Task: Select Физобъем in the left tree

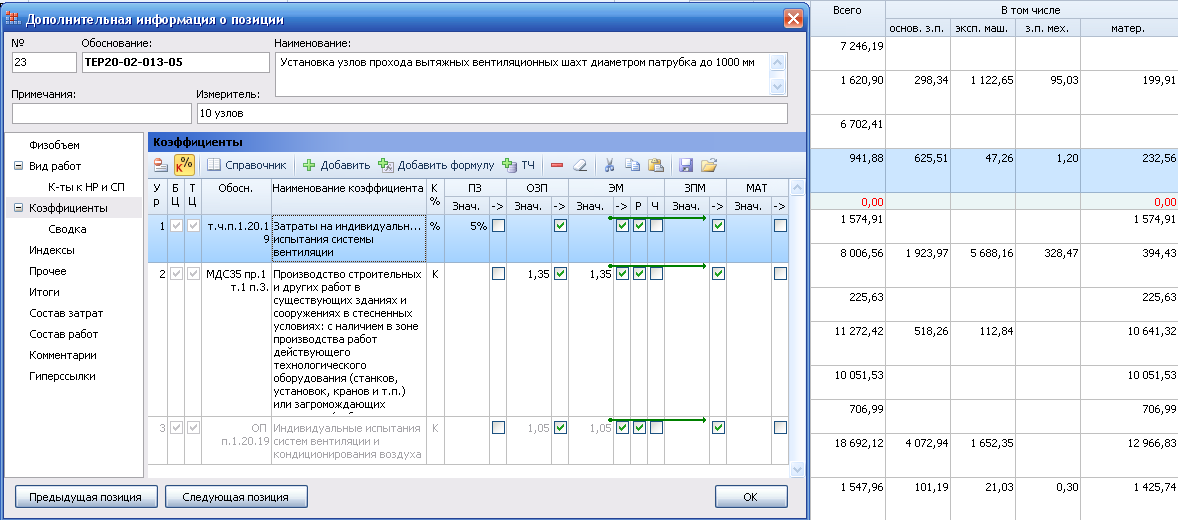Action: pyautogui.click(x=54, y=145)
